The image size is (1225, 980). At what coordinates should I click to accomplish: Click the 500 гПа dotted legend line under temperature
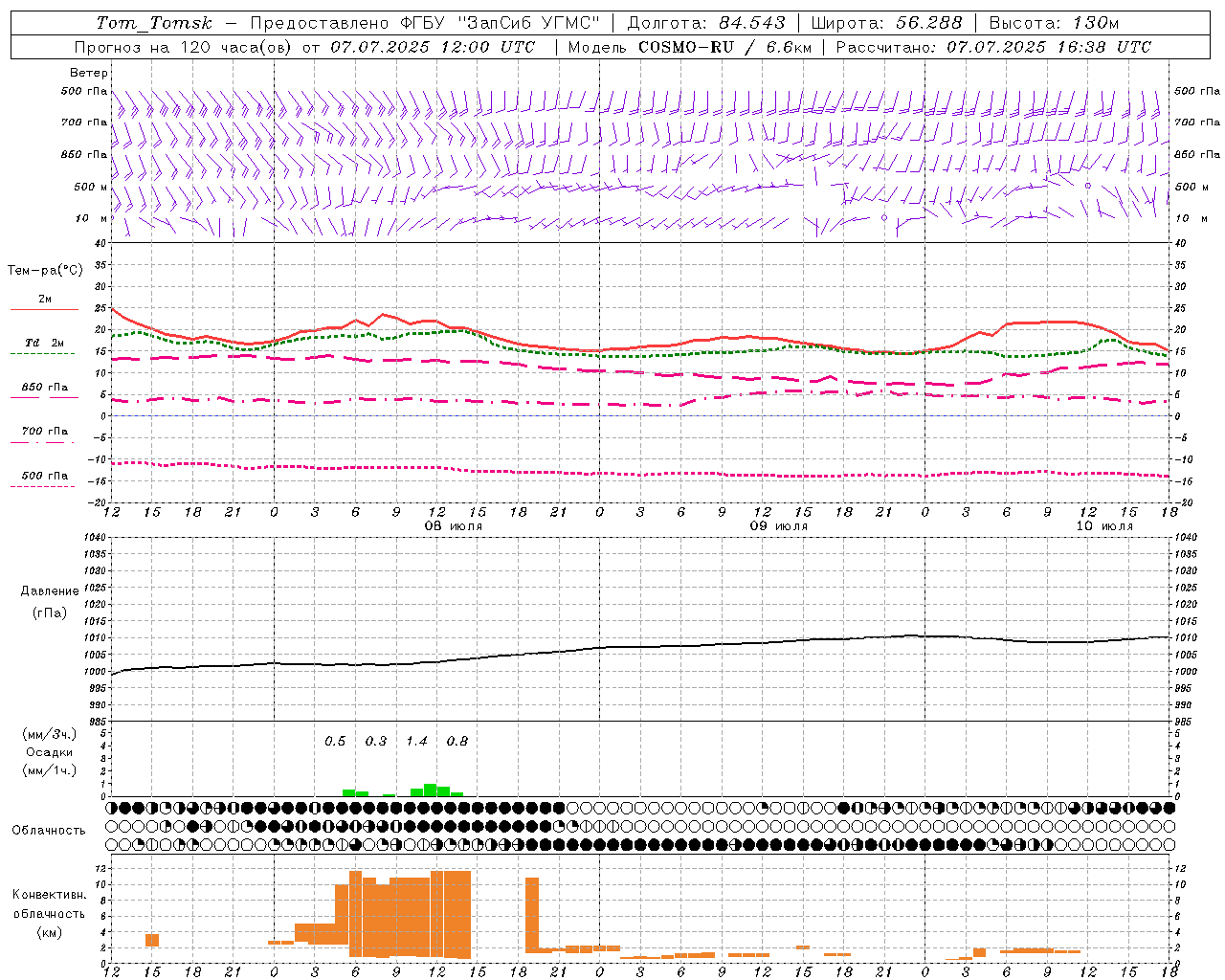pos(42,486)
